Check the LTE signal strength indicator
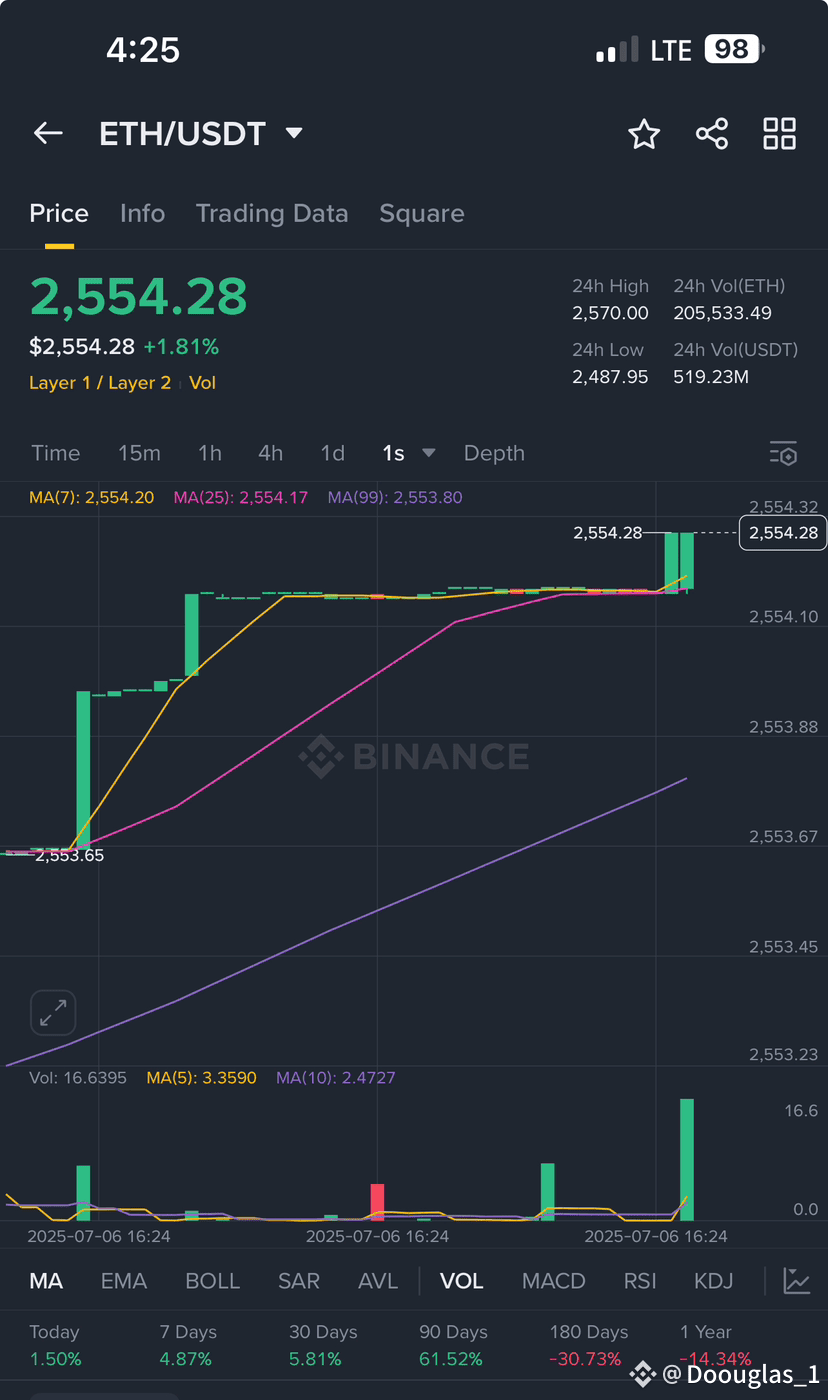This screenshot has height=1400, width=828. click(617, 50)
